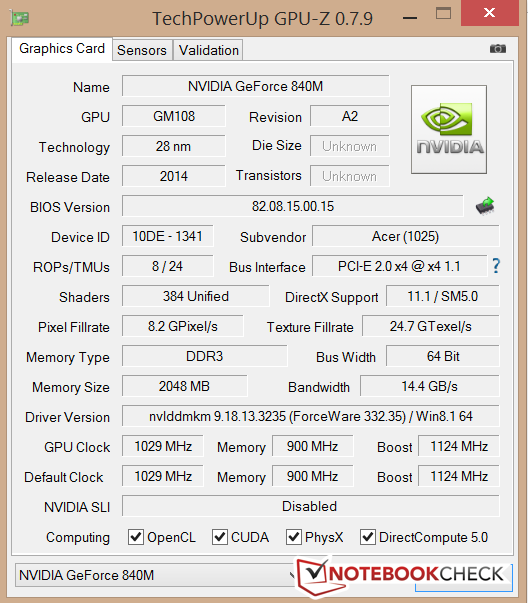Image resolution: width=528 pixels, height=603 pixels.
Task: Click the Revision field showing A2
Action: [x=350, y=116]
